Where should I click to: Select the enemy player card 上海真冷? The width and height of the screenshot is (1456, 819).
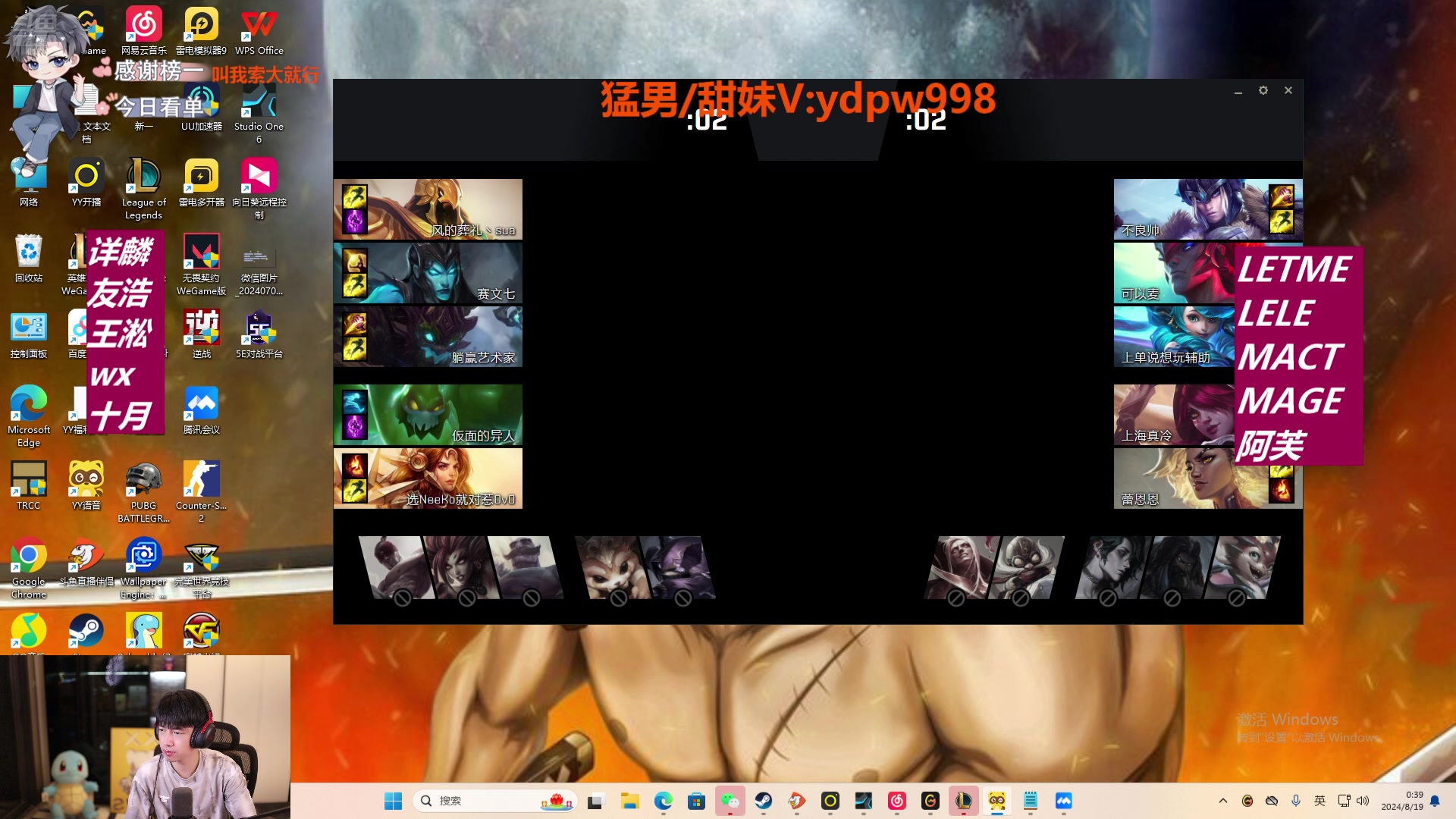tap(1174, 415)
